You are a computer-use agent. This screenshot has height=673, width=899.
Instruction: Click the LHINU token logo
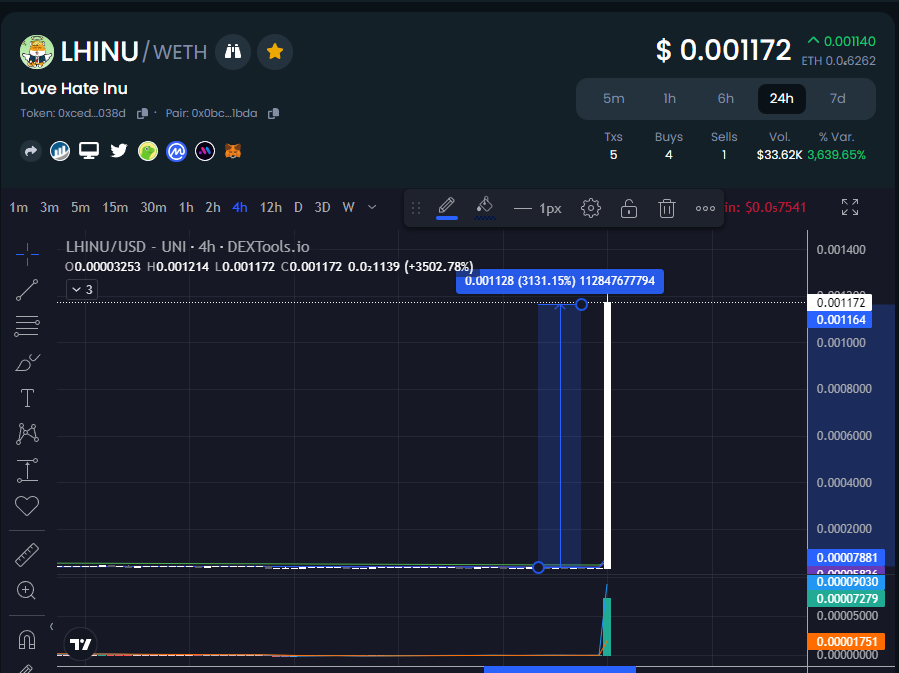coord(37,52)
